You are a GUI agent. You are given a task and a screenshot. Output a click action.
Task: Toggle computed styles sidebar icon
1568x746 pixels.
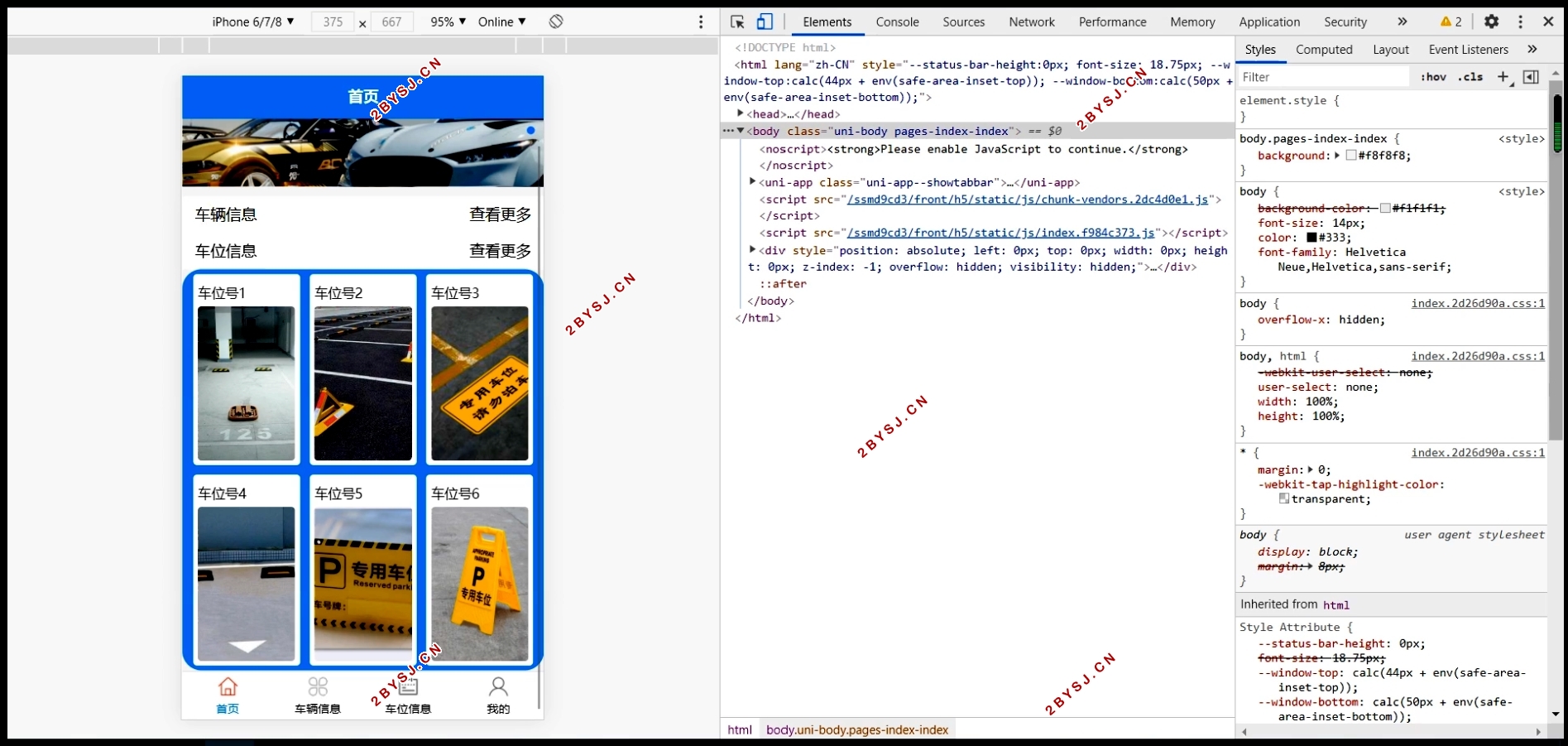(1531, 77)
